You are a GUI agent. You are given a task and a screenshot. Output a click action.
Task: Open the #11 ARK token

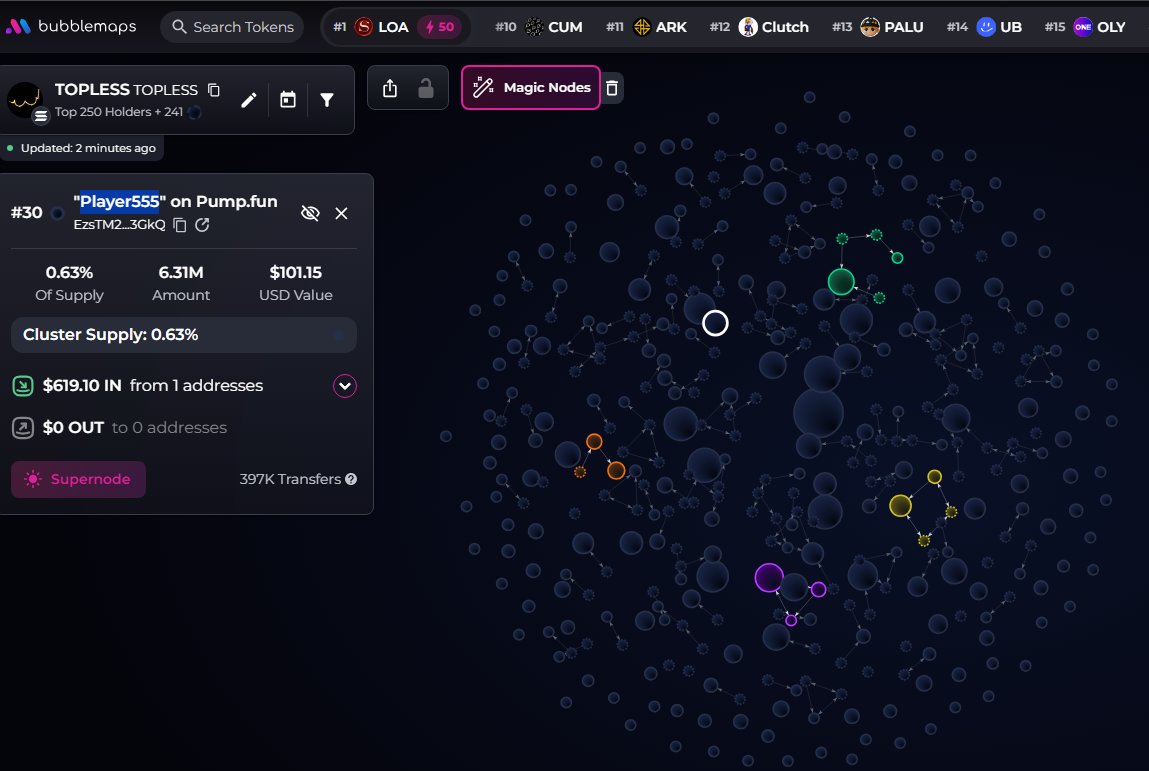[646, 27]
